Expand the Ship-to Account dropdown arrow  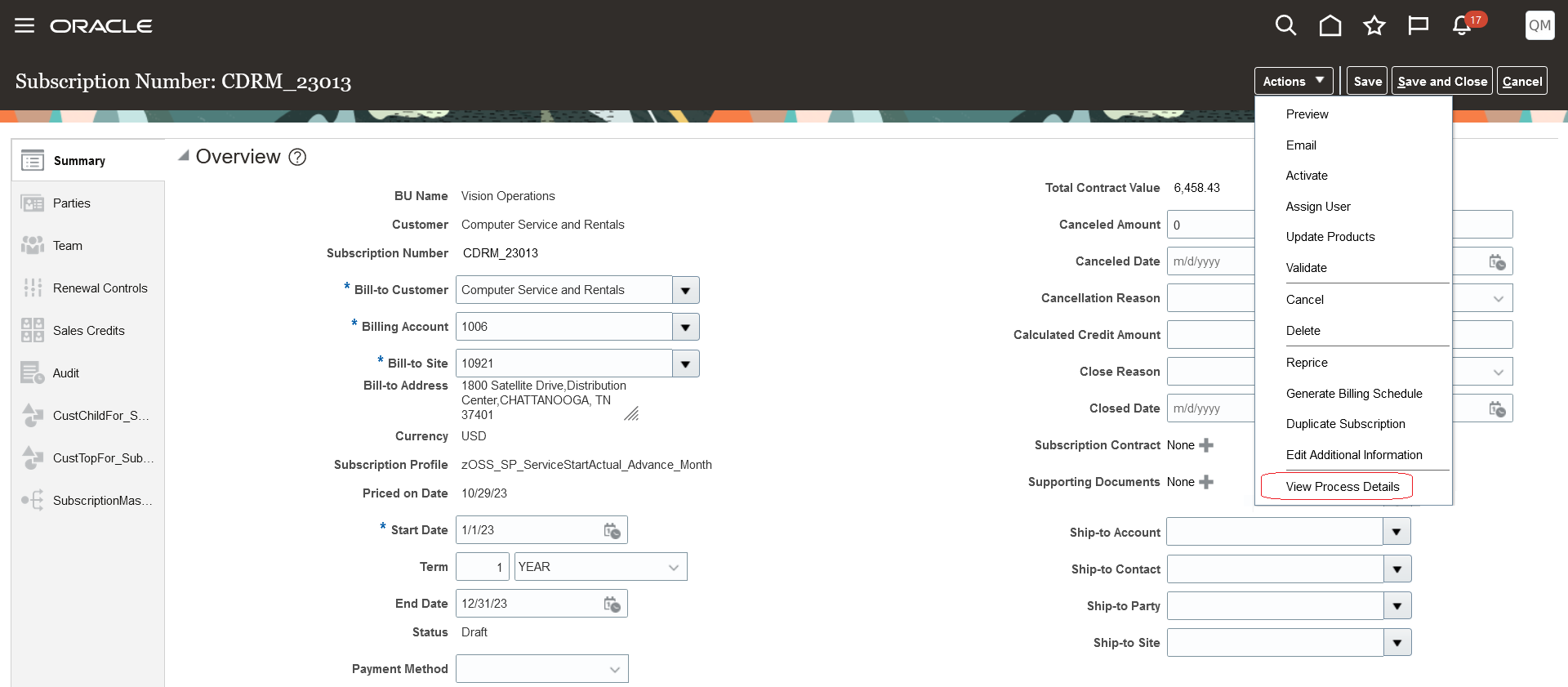(1397, 532)
